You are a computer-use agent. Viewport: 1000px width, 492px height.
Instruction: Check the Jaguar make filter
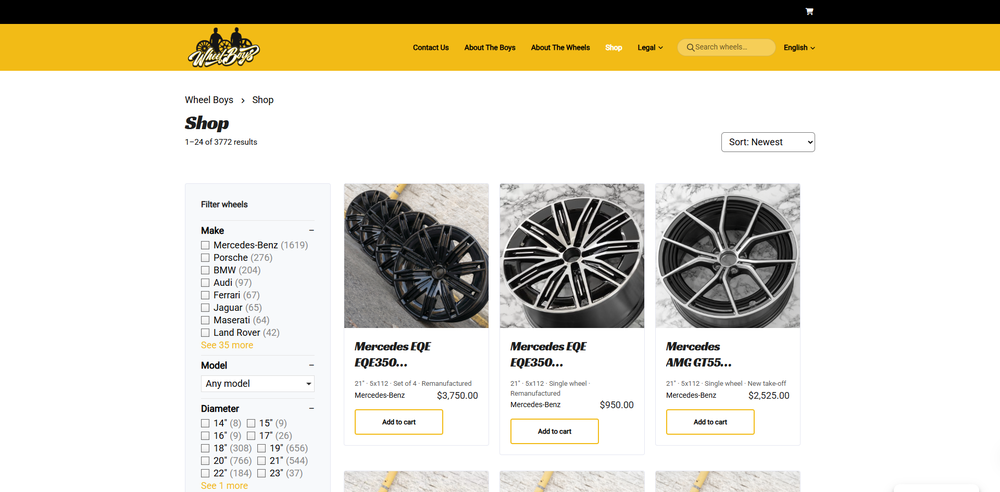[x=205, y=308]
